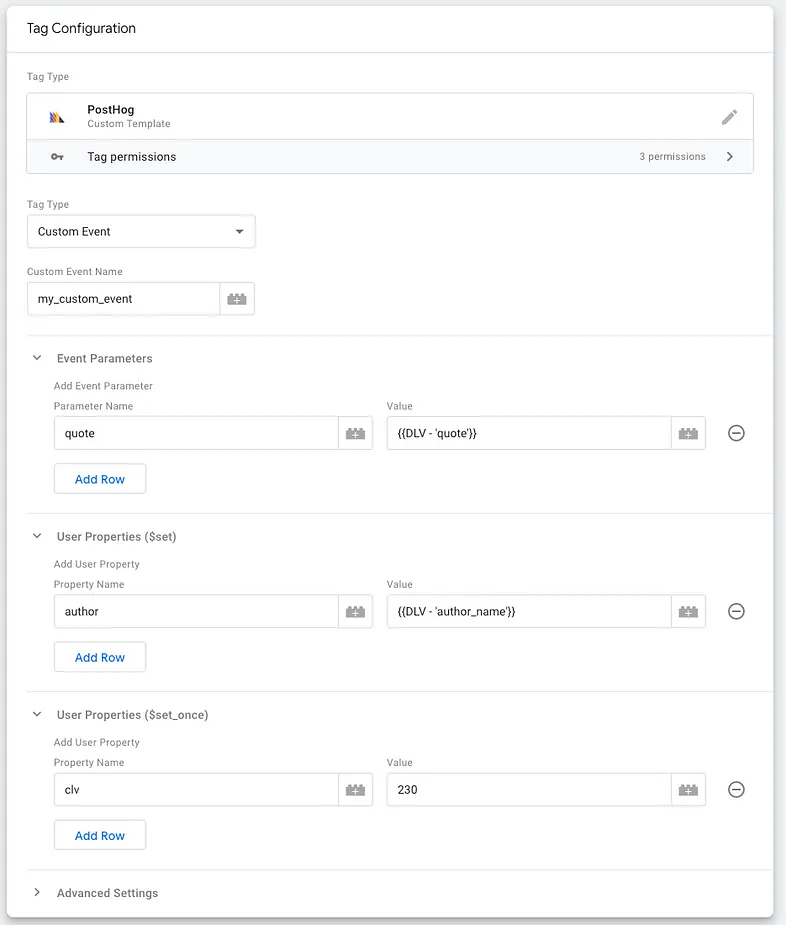Collapse the Event Parameters section
The width and height of the screenshot is (786, 925).
coord(37,358)
